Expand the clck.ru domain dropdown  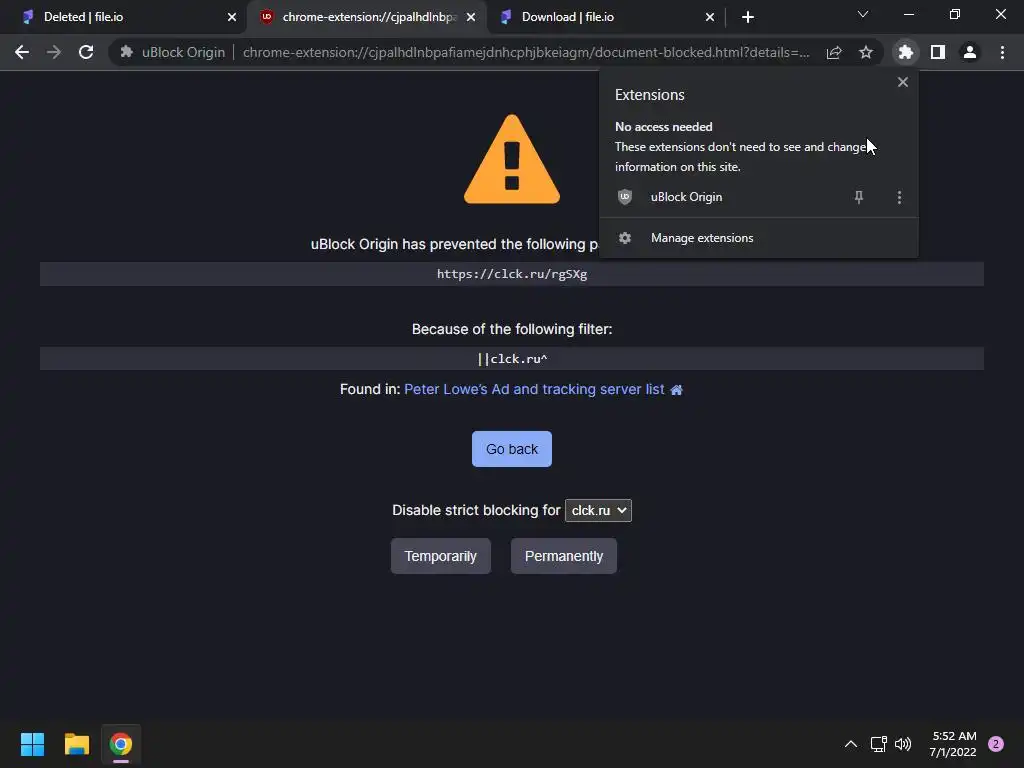tap(598, 511)
